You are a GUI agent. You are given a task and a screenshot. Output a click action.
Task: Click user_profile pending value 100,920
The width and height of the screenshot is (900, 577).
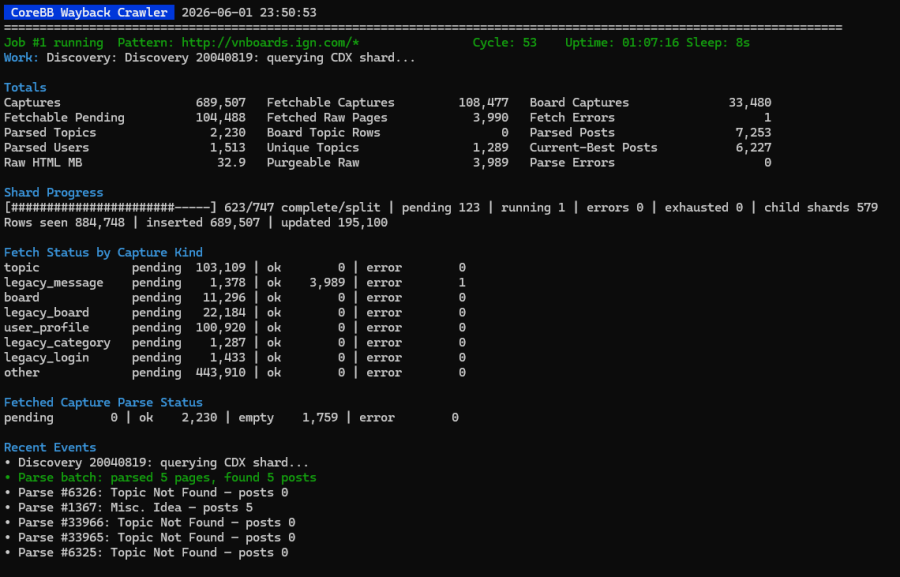click(220, 327)
